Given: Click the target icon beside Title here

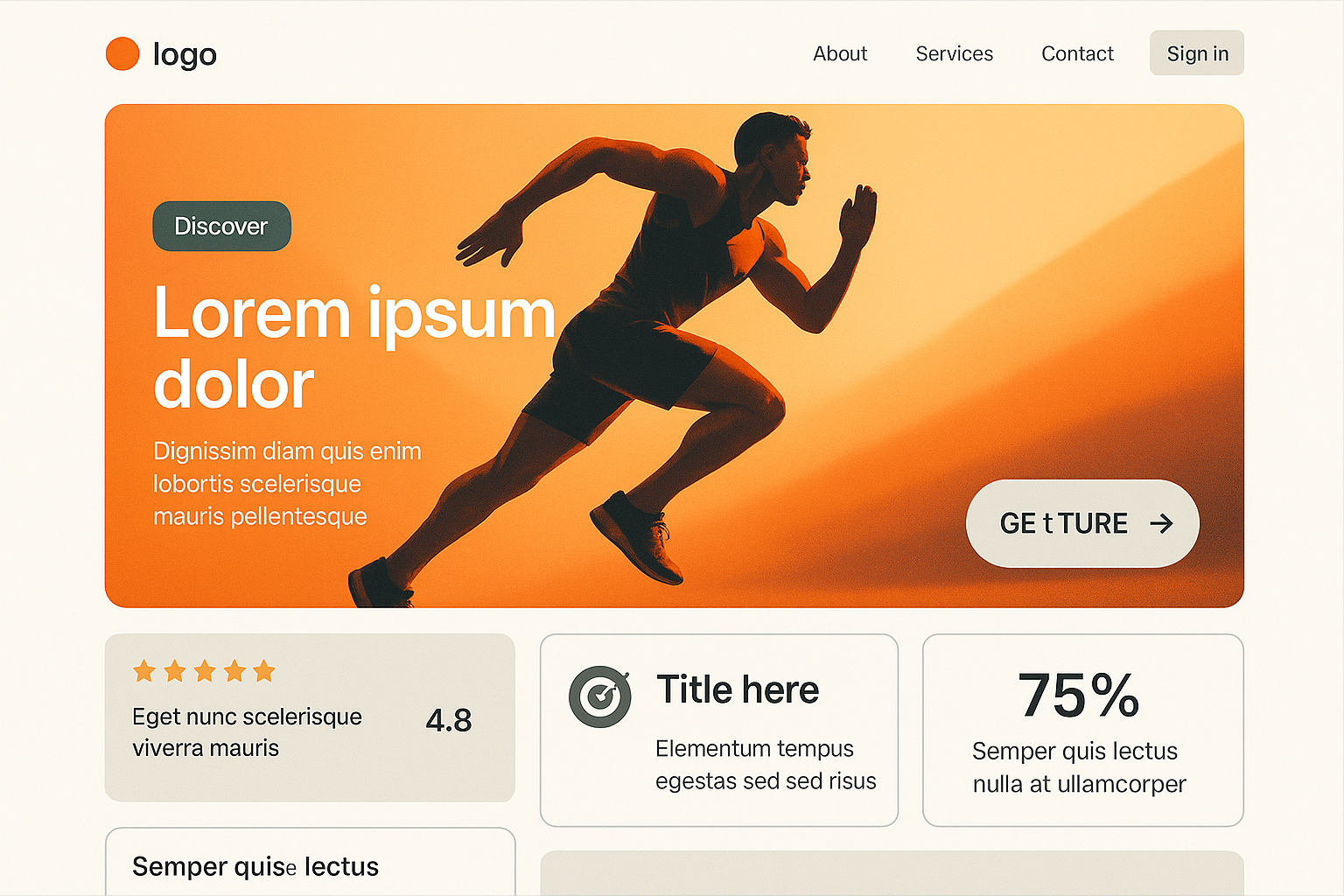Looking at the screenshot, I should point(600,696).
